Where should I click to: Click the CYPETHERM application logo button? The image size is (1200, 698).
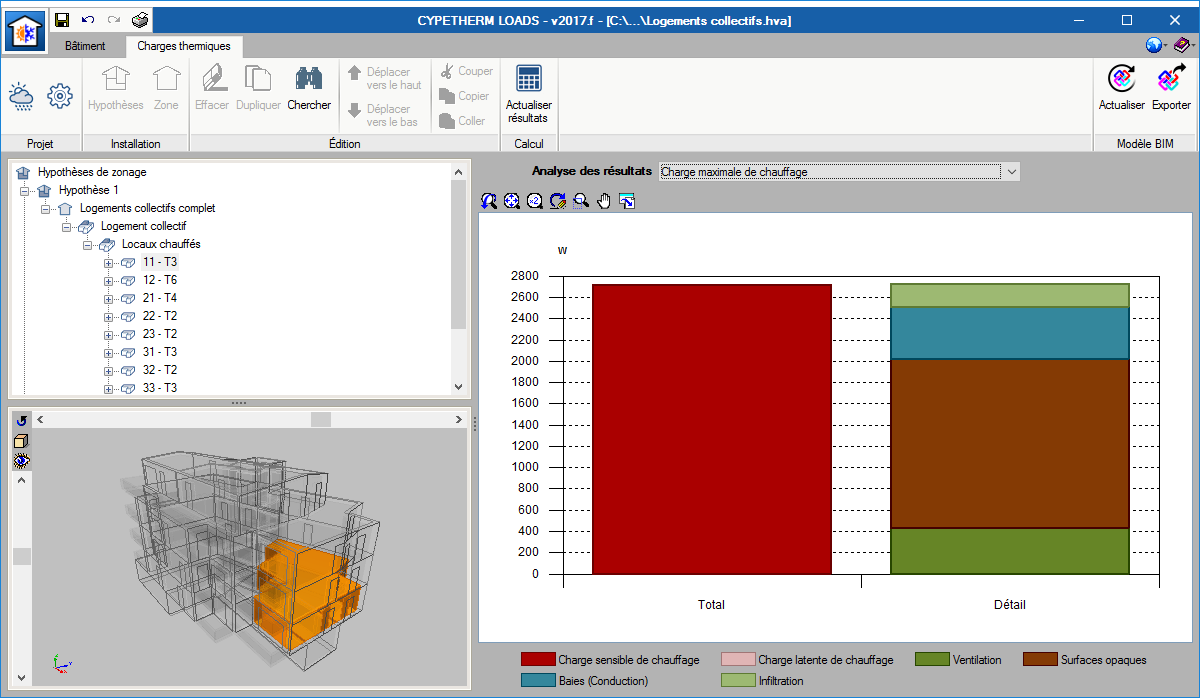[x=25, y=31]
